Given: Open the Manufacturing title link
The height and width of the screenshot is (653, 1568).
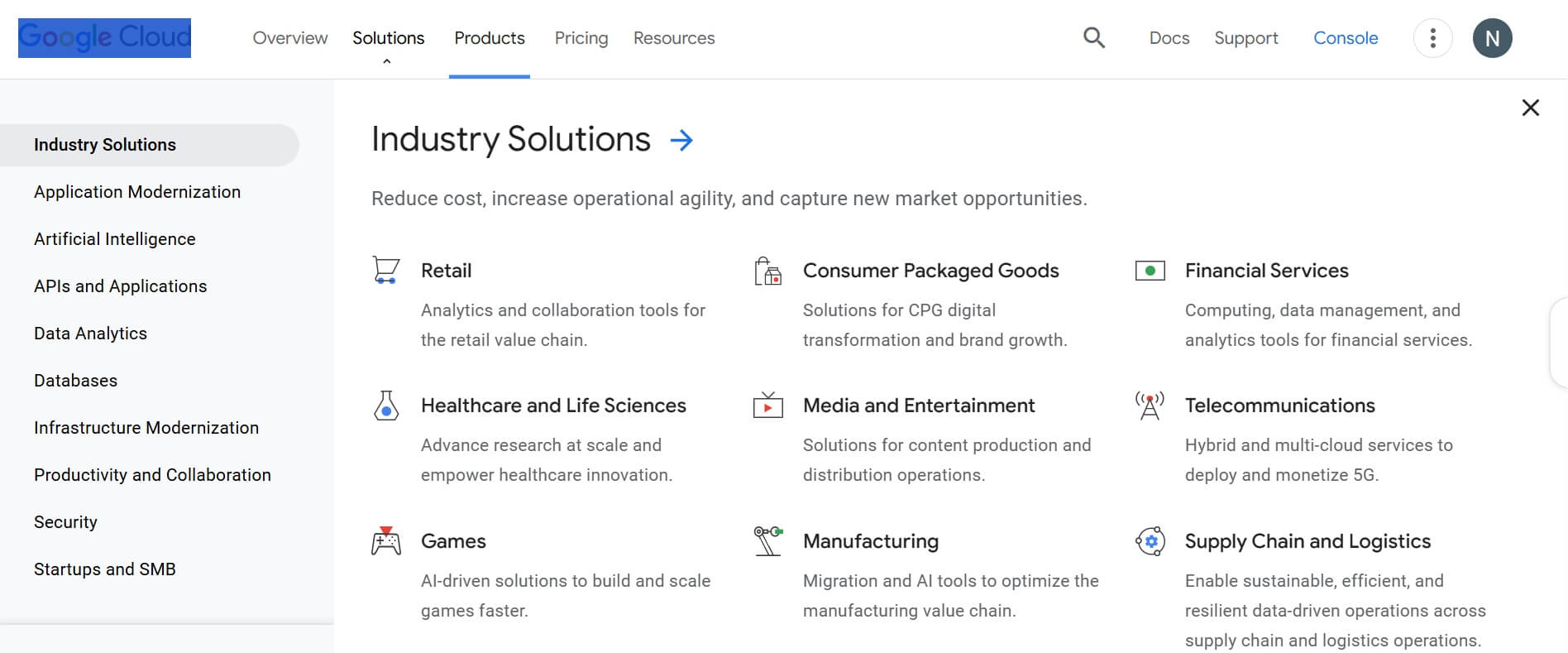Looking at the screenshot, I should [x=871, y=541].
